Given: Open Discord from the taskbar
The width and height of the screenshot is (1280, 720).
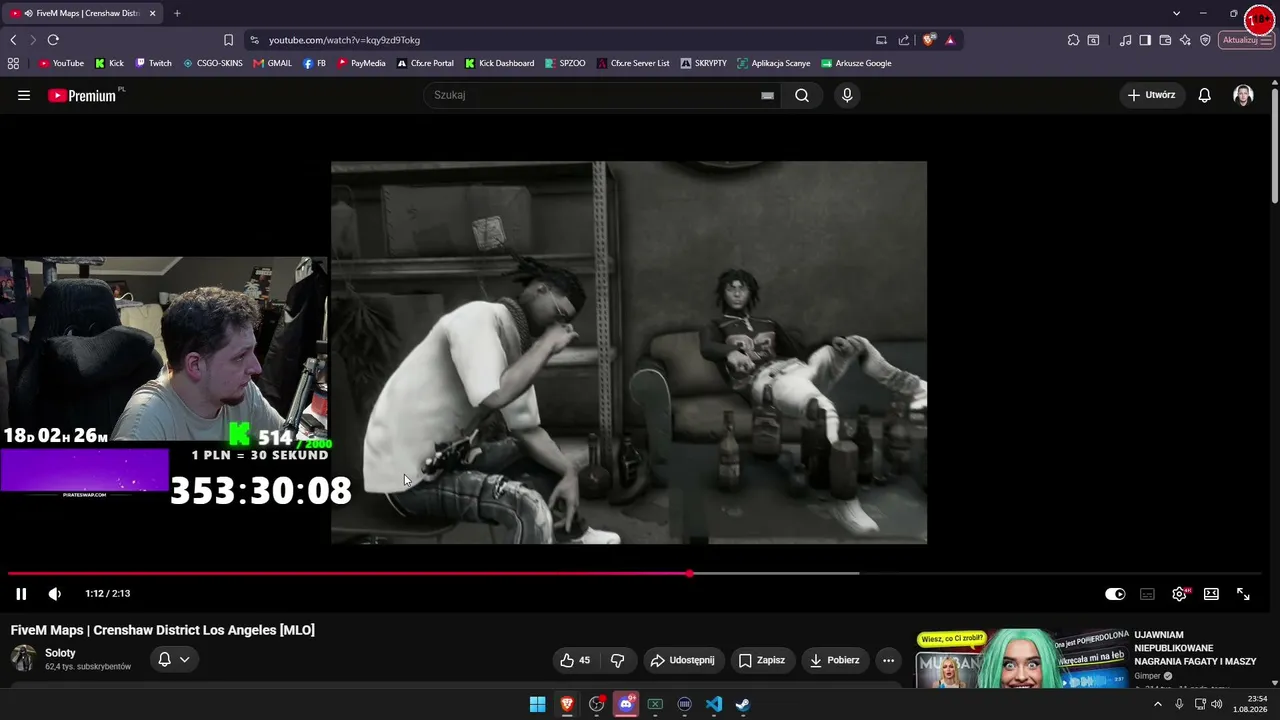Looking at the screenshot, I should click(626, 704).
